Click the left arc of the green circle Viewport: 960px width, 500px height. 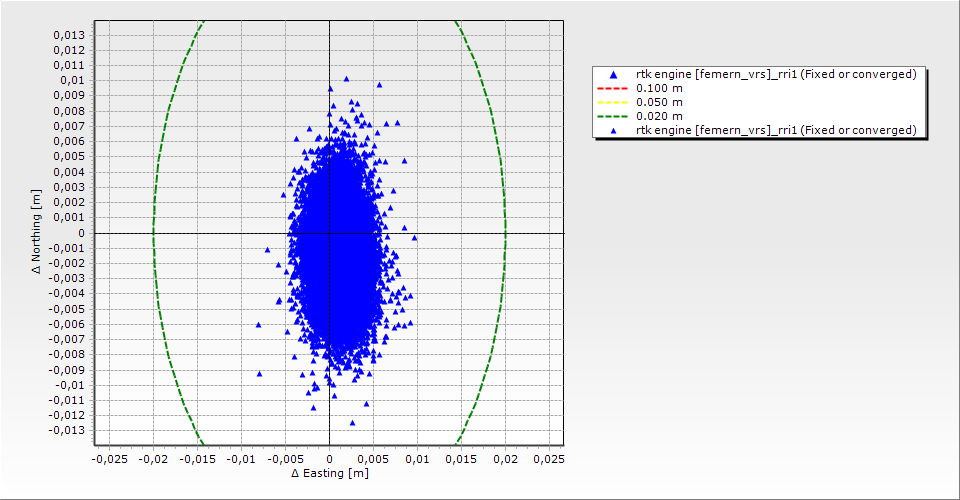(153, 233)
